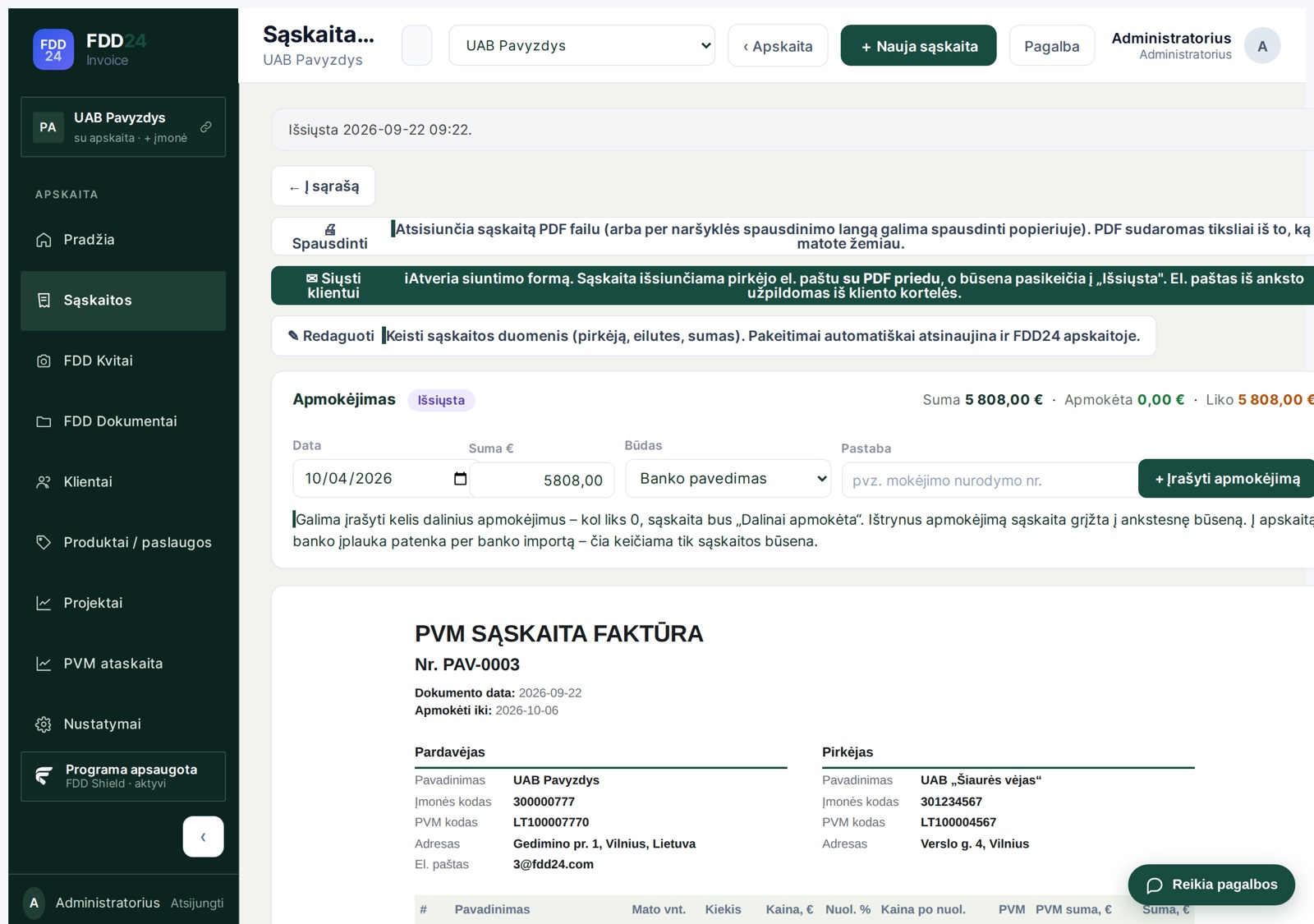
Task: Click the Sąskaitos receipt icon in sidebar
Action: [44, 301]
